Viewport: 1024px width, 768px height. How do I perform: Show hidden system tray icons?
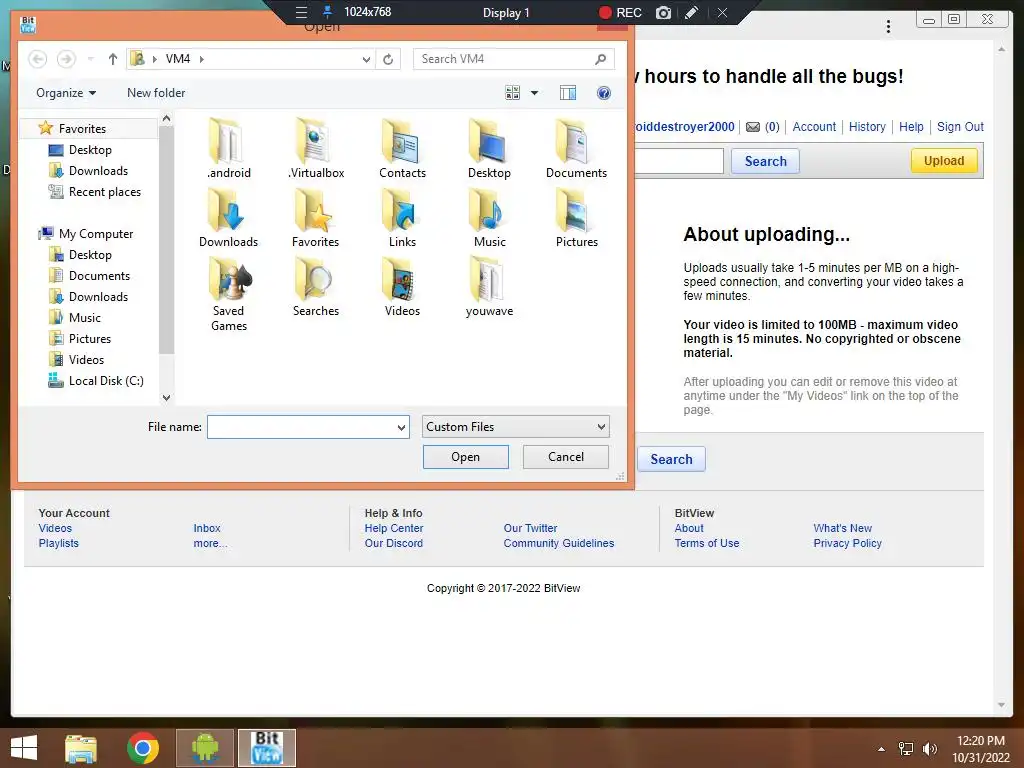(x=882, y=749)
